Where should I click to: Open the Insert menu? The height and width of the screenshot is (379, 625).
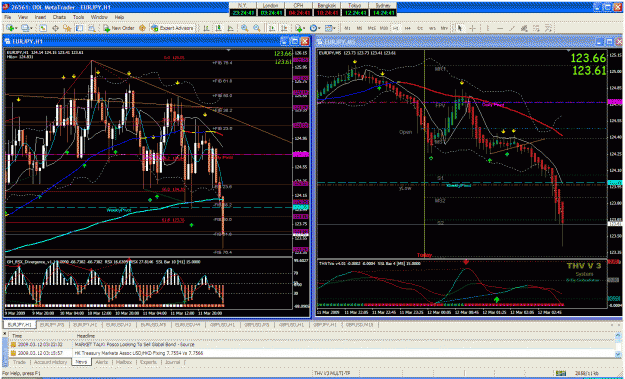(x=40, y=17)
